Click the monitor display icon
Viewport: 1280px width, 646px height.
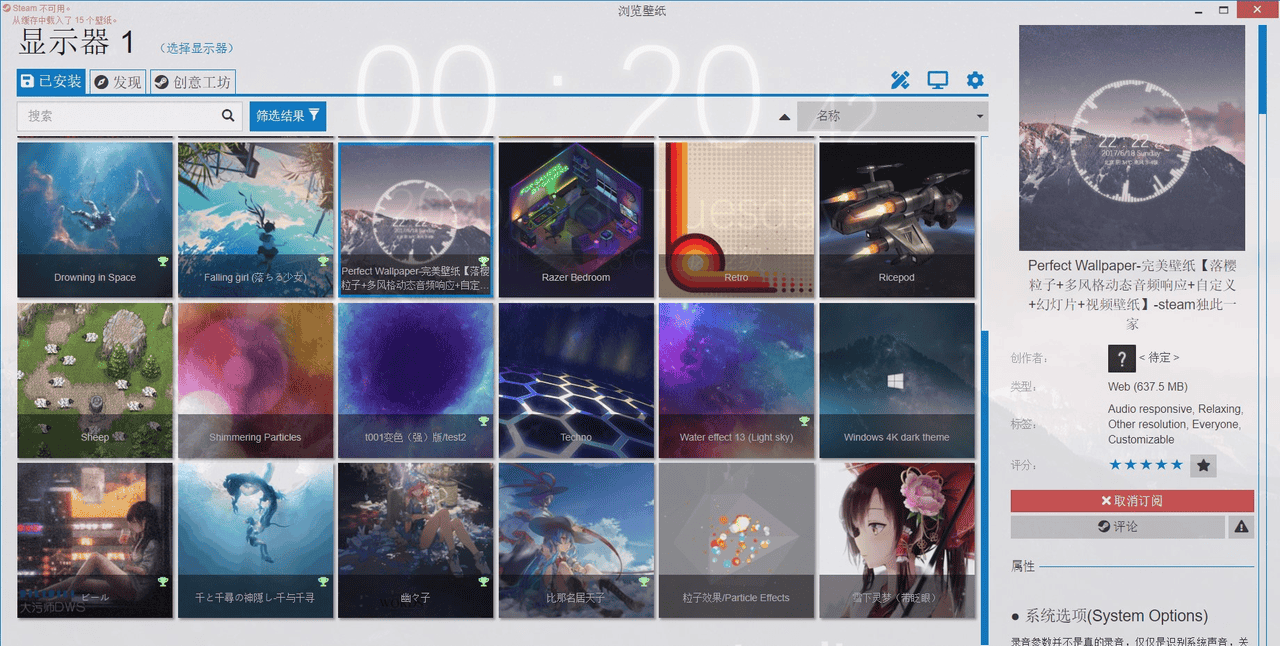937,81
